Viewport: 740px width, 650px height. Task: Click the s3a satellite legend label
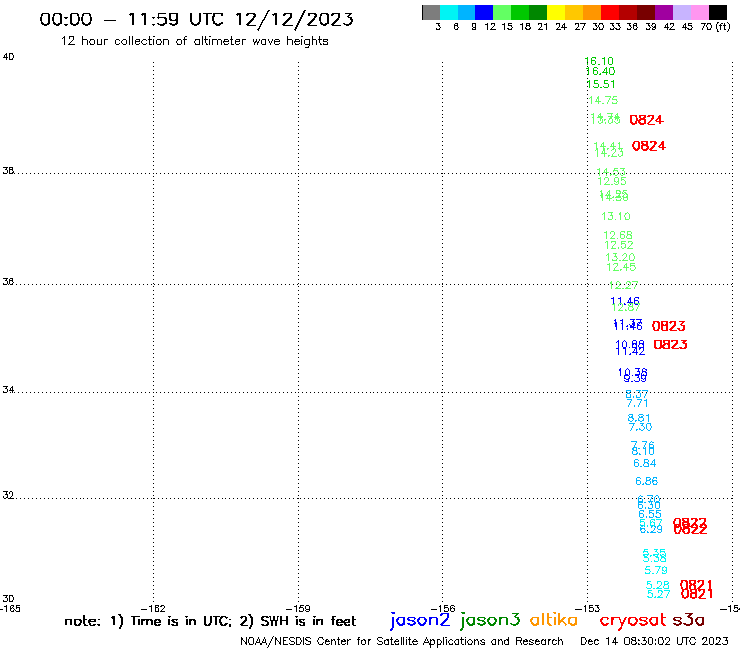tap(689, 620)
